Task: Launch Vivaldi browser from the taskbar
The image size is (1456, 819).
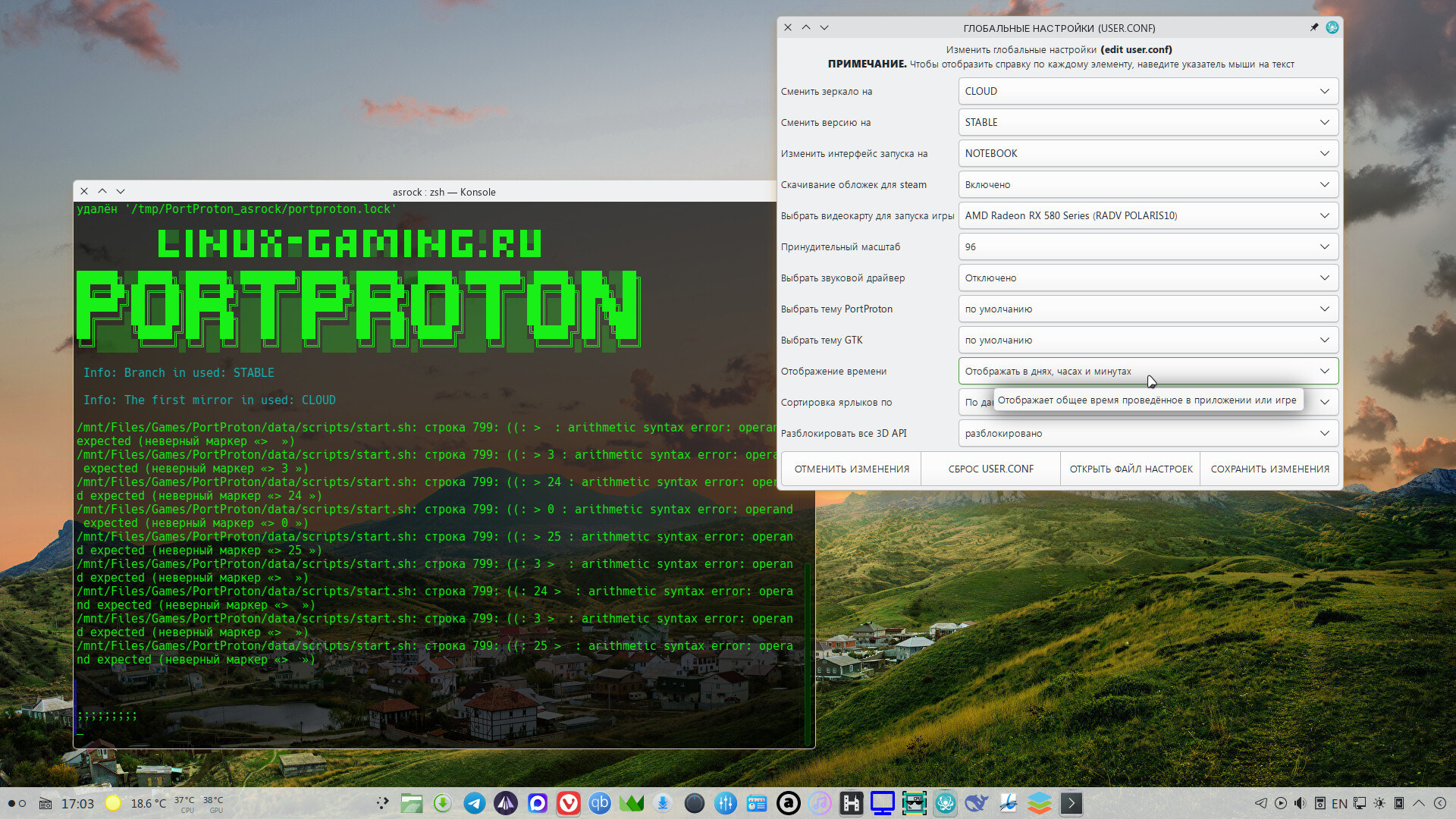Action: coord(569,803)
